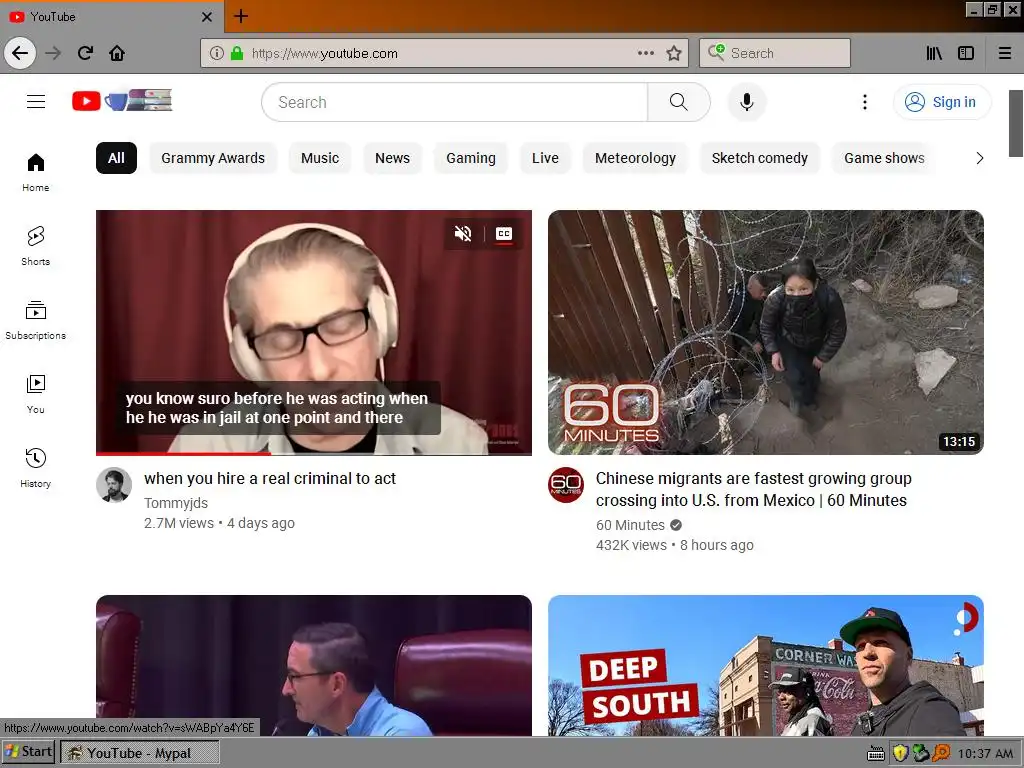
Task: Unmute the preview video speaker icon
Action: coord(463,233)
